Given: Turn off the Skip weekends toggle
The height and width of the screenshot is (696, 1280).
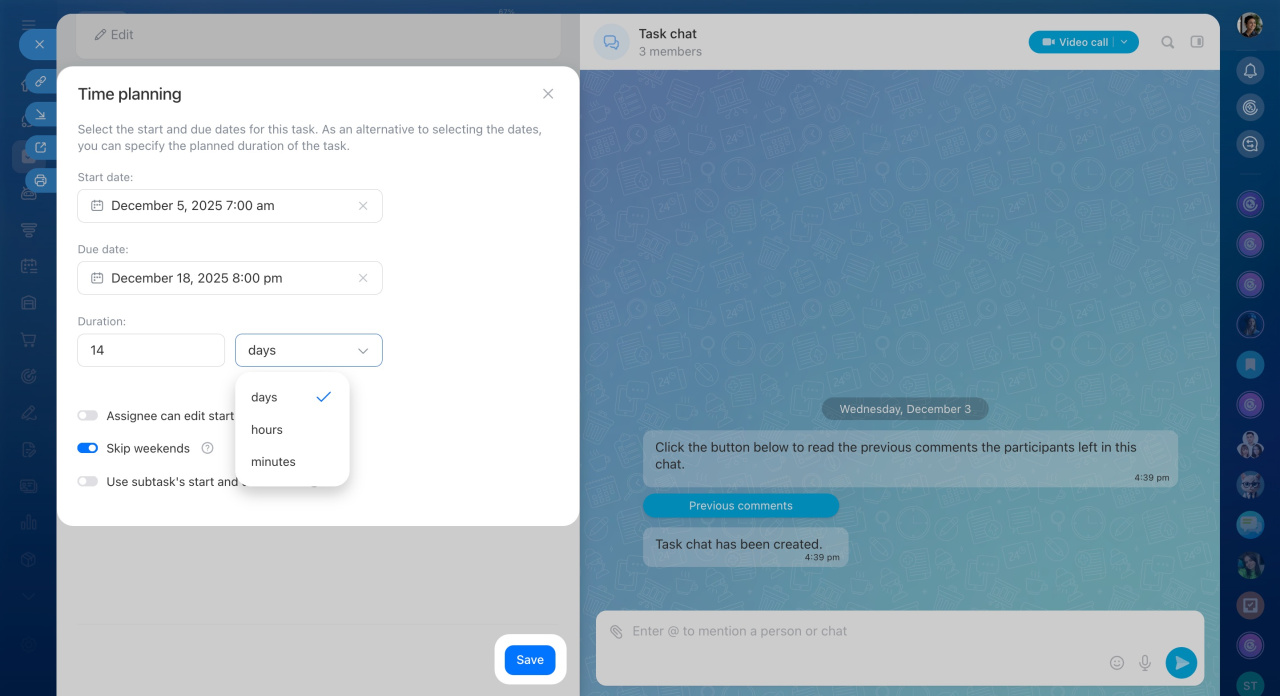Looking at the screenshot, I should click(x=88, y=448).
